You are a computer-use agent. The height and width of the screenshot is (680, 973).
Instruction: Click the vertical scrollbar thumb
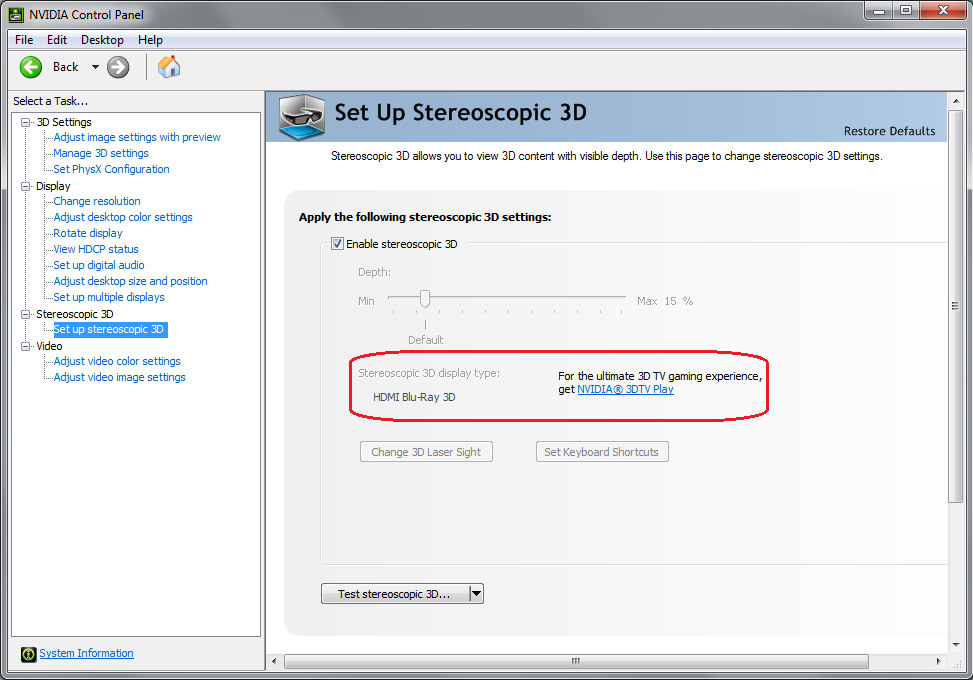click(x=956, y=306)
